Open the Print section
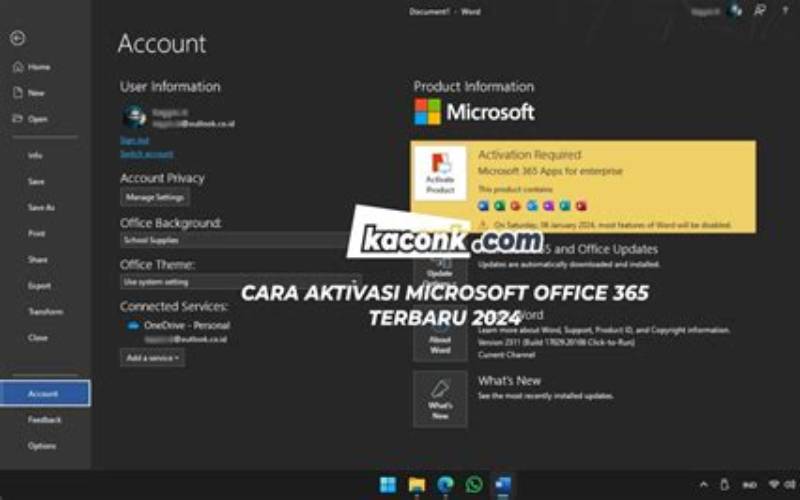This screenshot has height=500, width=800. (x=36, y=234)
